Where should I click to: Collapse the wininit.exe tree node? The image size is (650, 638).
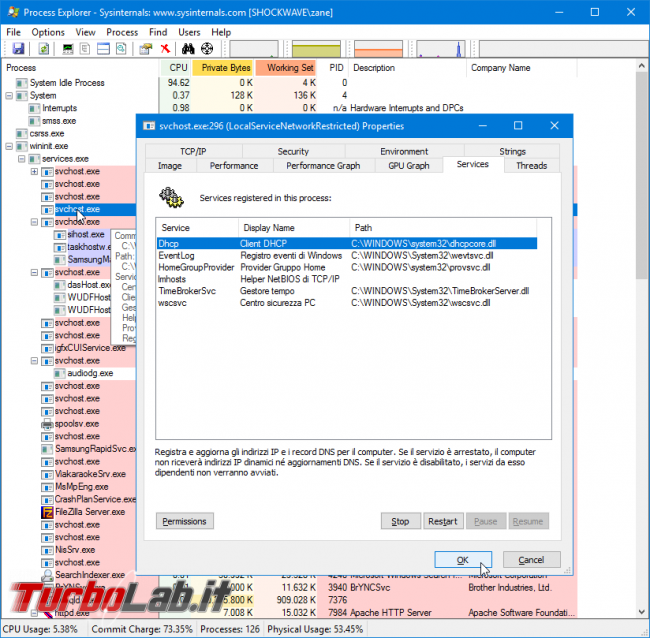point(9,146)
